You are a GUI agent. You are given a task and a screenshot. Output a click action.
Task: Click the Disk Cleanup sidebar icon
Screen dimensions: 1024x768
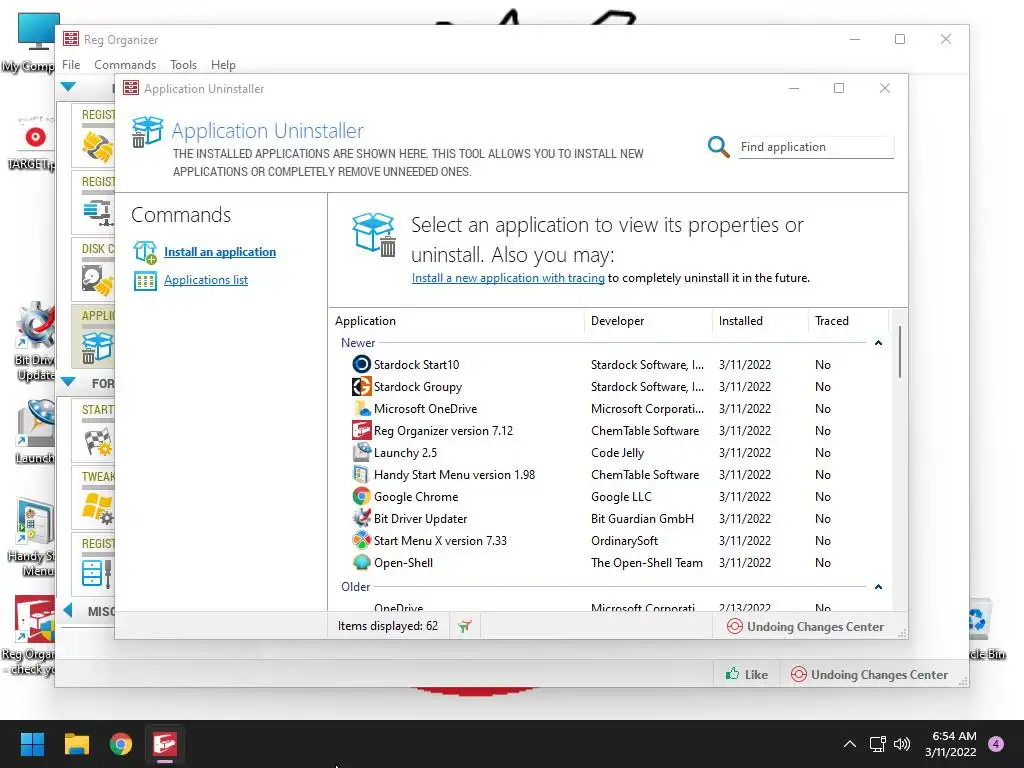coord(97,280)
